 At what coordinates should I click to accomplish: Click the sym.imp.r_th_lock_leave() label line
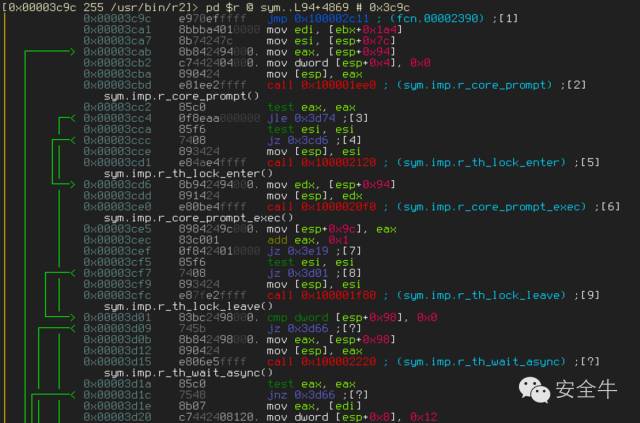tap(188, 306)
